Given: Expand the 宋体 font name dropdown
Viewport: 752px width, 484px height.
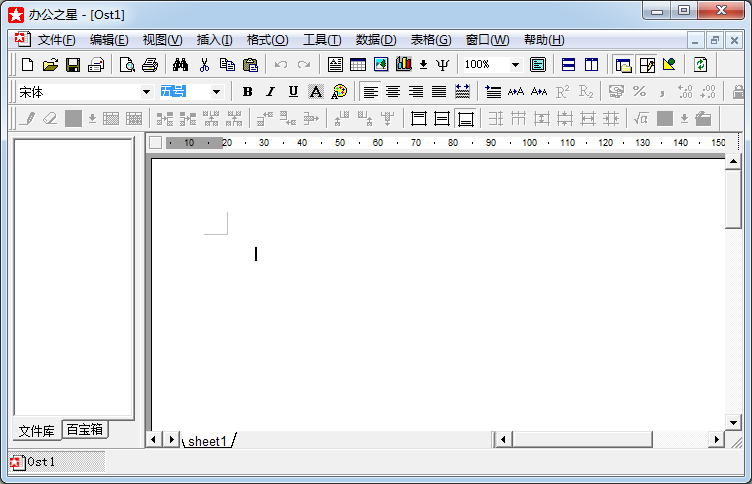Looking at the screenshot, I should 146,92.
